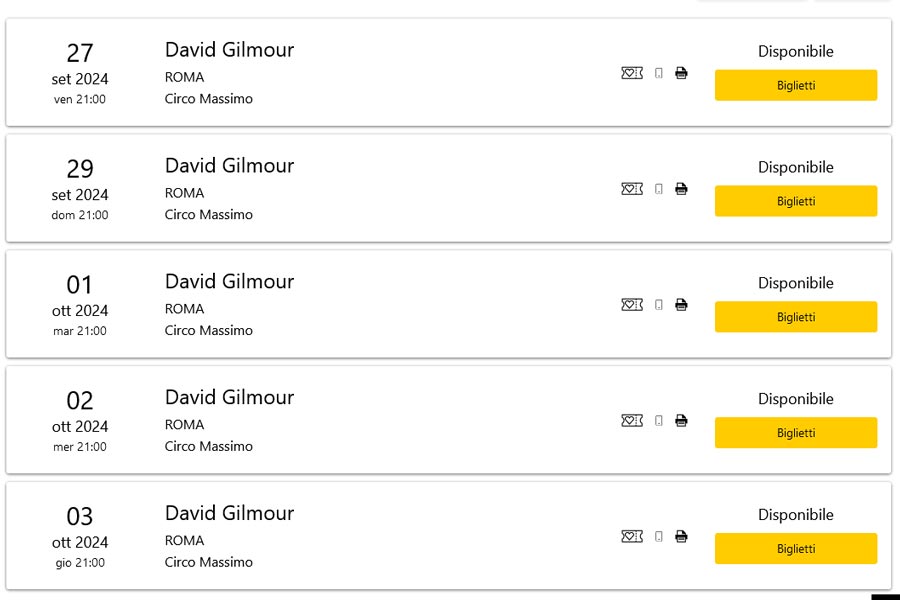Screen dimensions: 900x600
Task: Click the printer icon for 01 ott show
Action: [681, 305]
